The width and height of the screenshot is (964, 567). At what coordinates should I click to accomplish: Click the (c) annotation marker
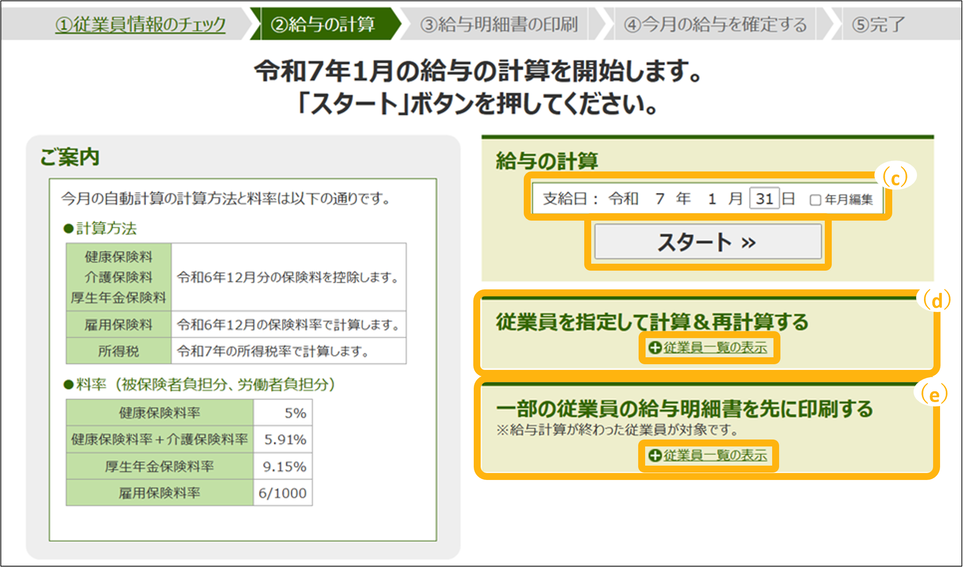click(896, 176)
